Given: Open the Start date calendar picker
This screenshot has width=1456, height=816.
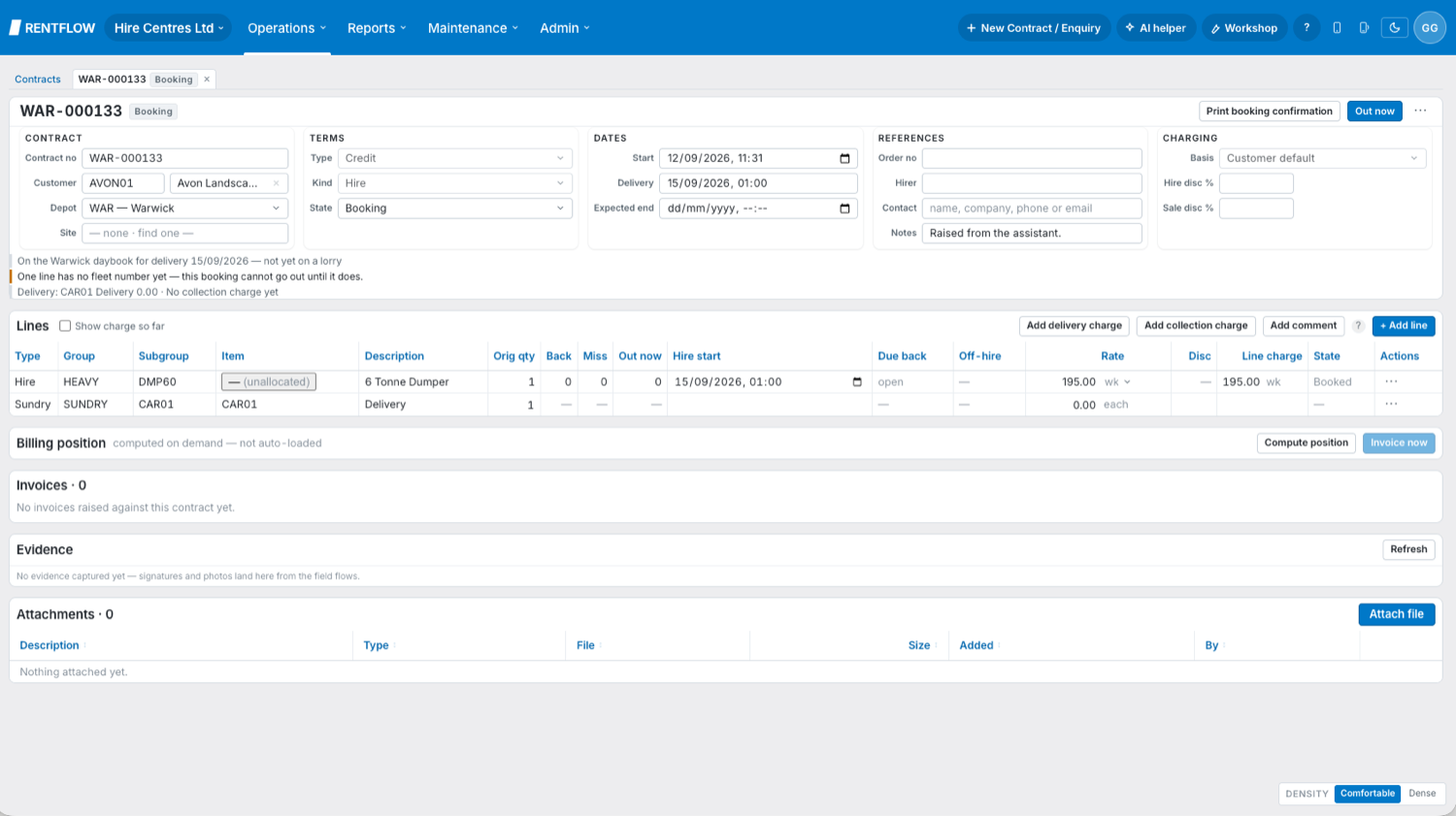Looking at the screenshot, I should [x=844, y=158].
